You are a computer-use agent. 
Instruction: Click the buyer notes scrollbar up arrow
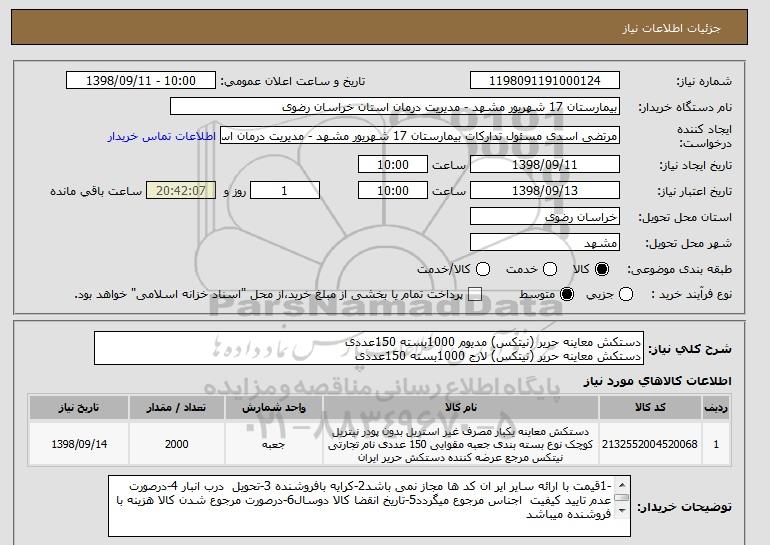(622, 486)
